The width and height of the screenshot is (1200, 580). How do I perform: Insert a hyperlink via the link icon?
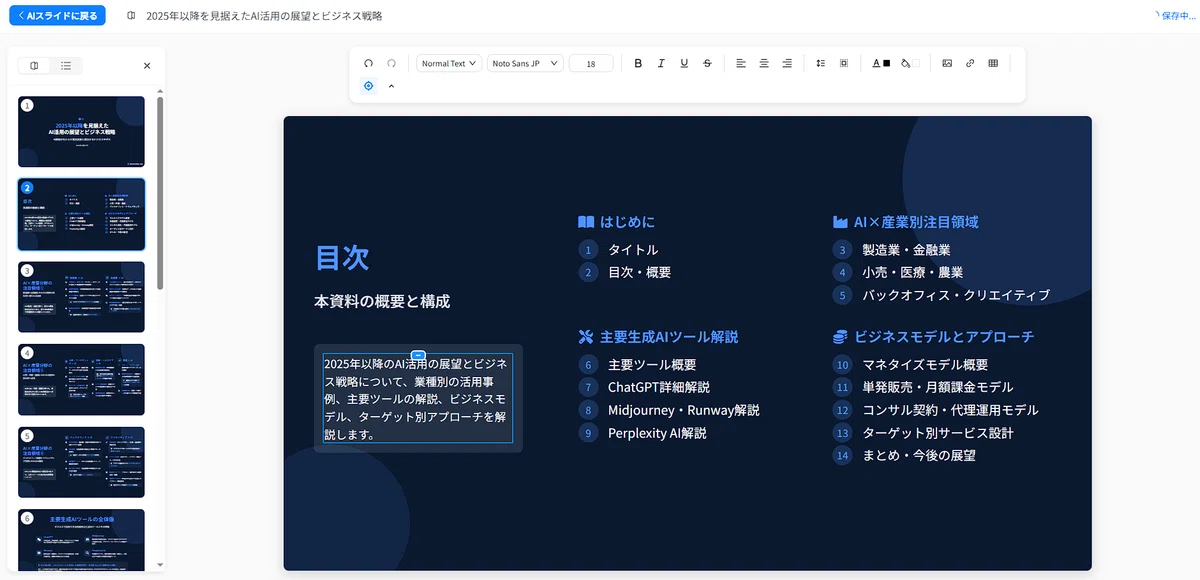(x=970, y=63)
